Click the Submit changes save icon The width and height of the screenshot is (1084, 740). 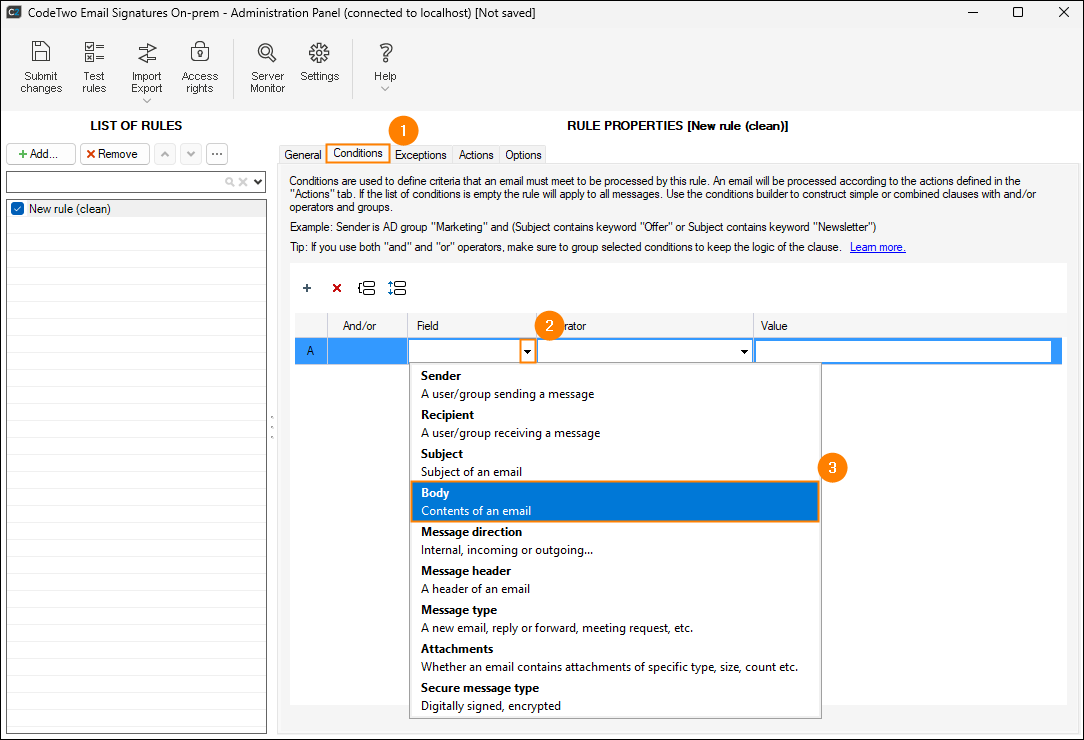(41, 53)
